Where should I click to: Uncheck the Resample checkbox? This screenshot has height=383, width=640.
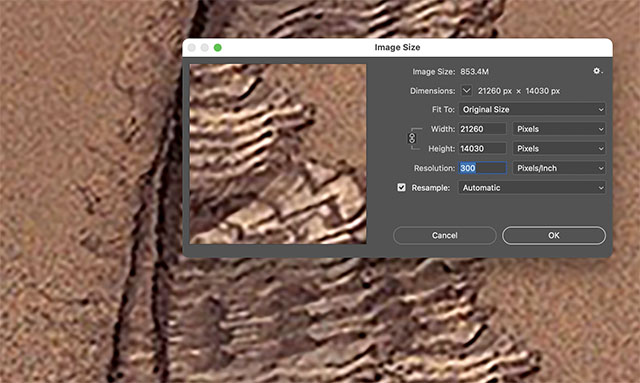402,187
